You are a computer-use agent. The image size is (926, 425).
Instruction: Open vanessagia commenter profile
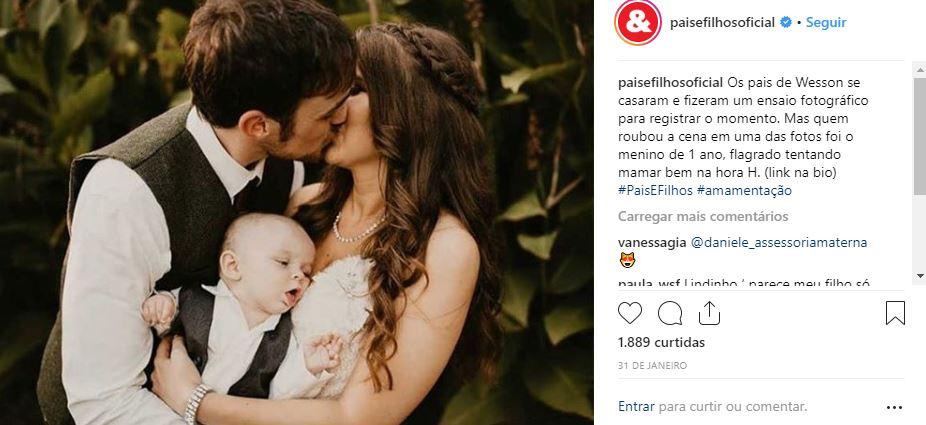click(x=652, y=243)
